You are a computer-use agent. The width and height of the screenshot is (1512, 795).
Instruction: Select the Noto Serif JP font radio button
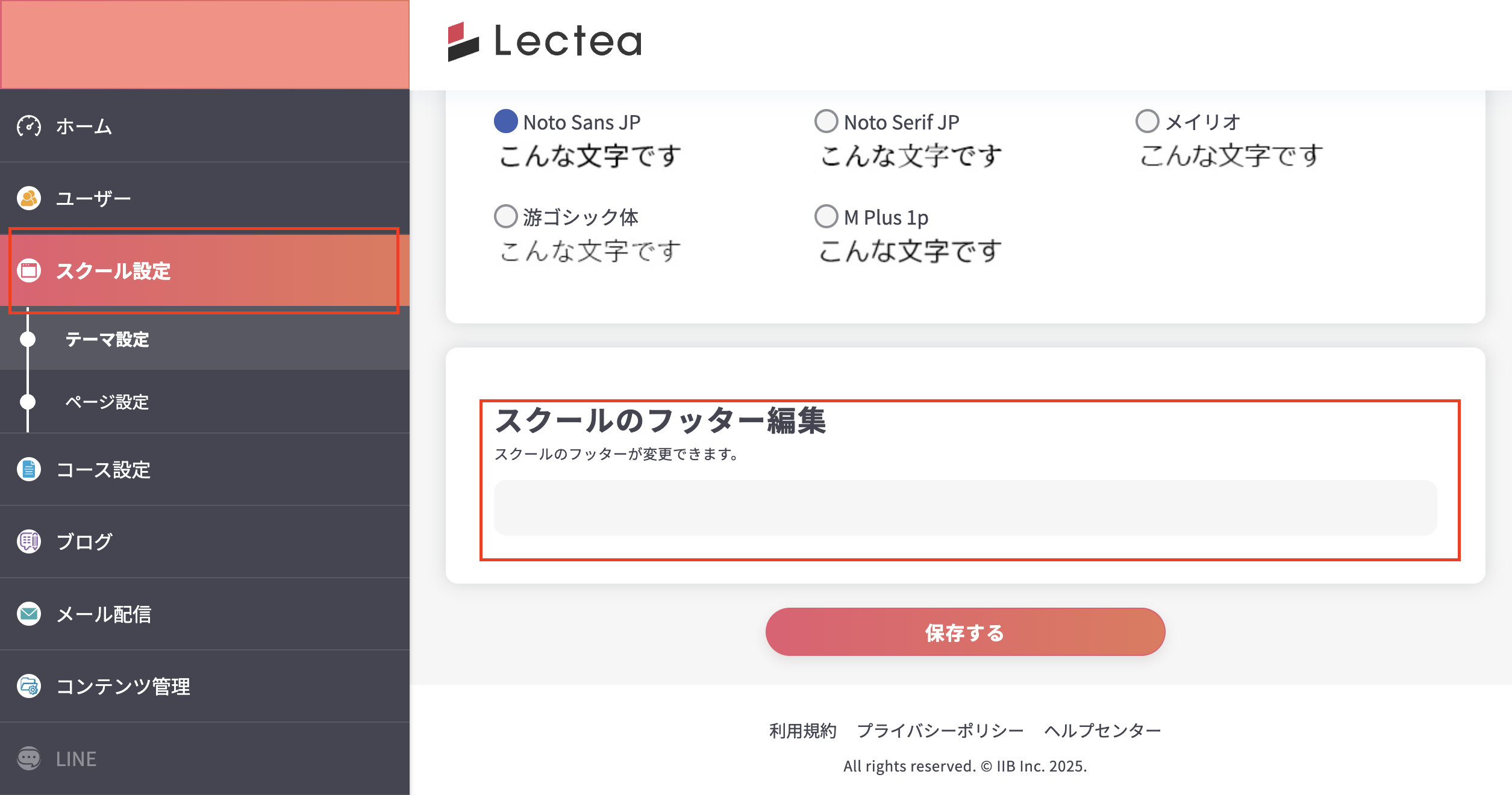[x=825, y=122]
